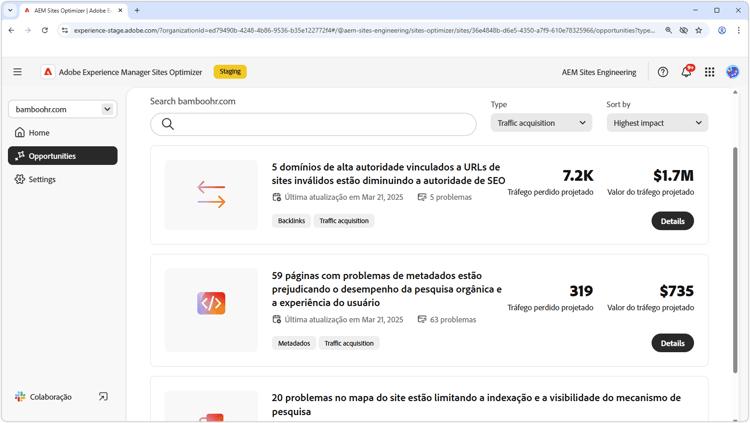Open Colaboração in external window arrow
750x423 pixels.
tap(103, 397)
